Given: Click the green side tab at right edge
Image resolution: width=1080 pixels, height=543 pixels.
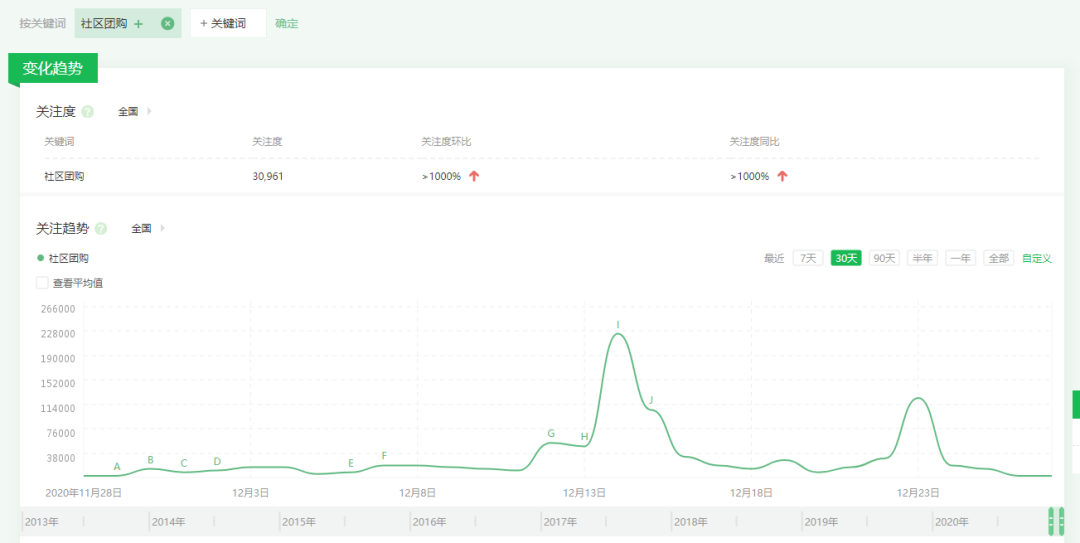Looking at the screenshot, I should point(1076,404).
